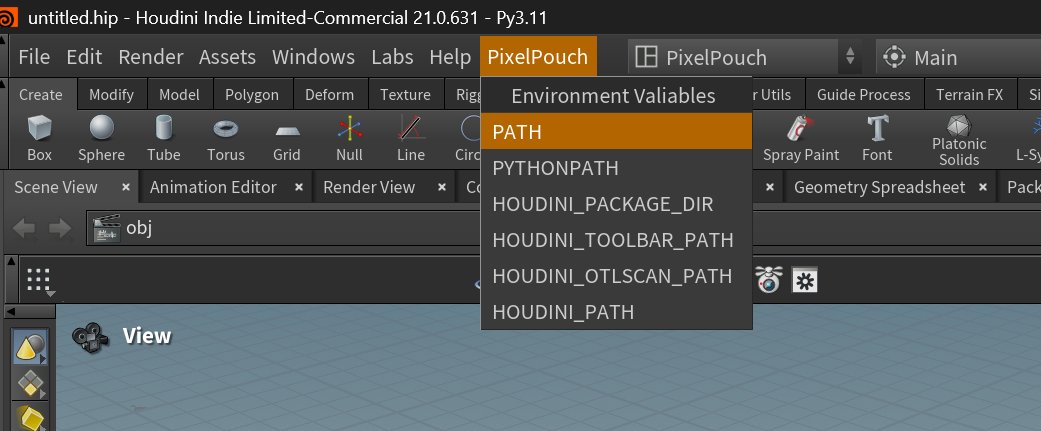Open the Edit menu

(84, 57)
